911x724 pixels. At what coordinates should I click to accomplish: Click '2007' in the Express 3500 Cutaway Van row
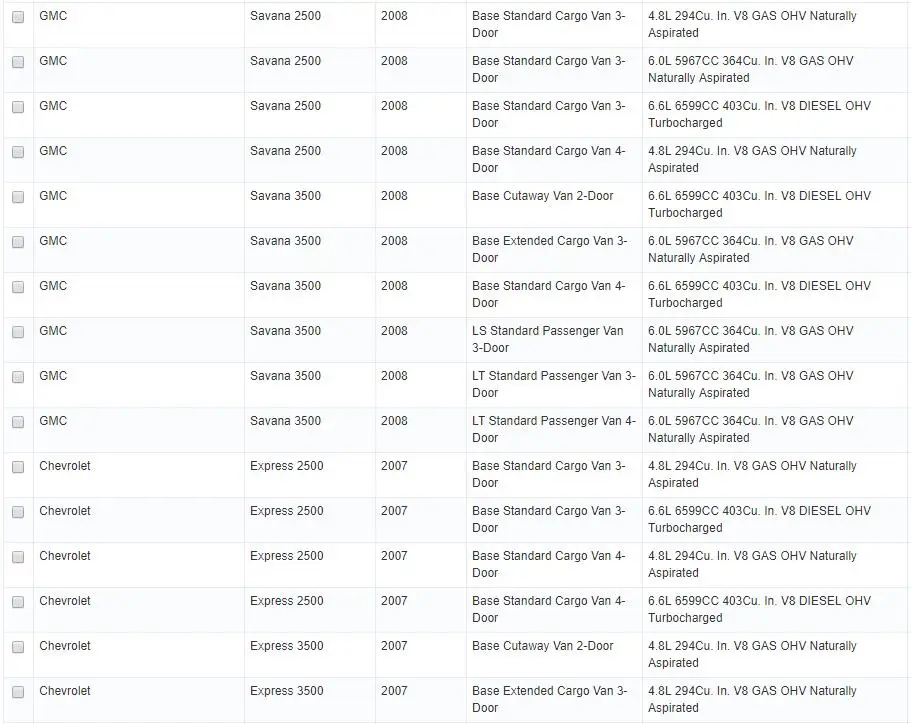pos(394,646)
